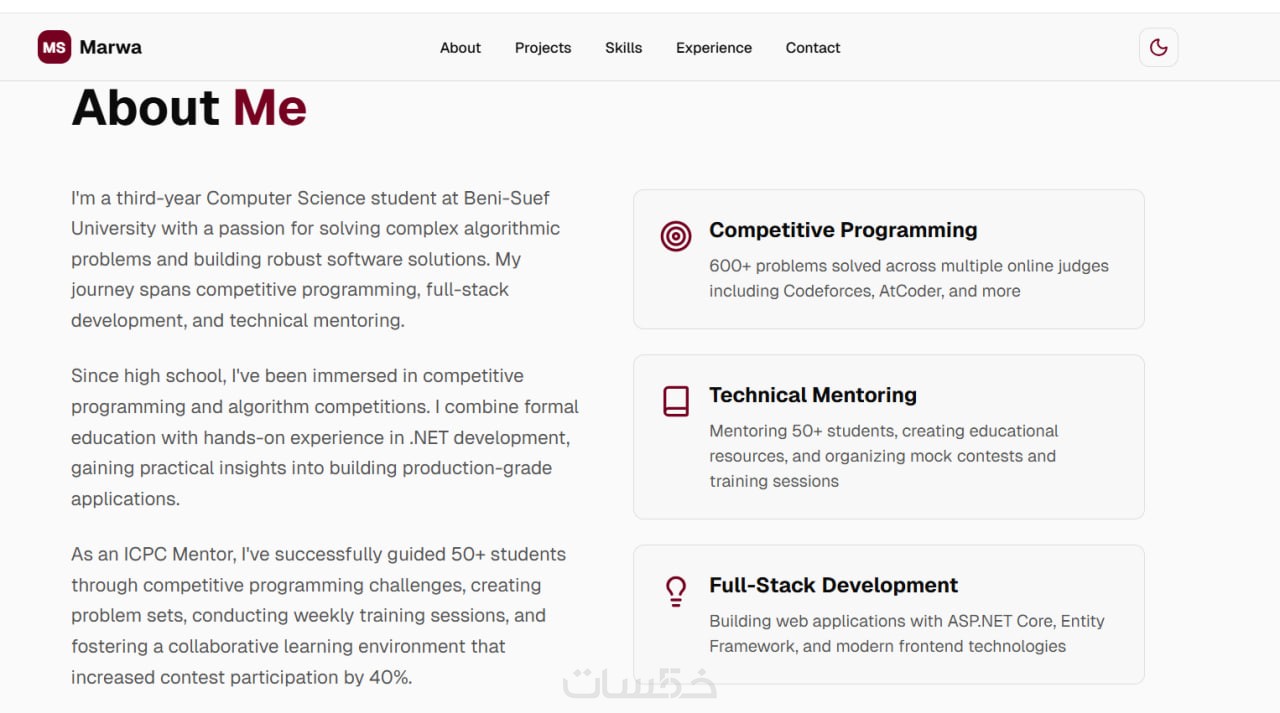Click the third-year Computer Science student paragraph

315,259
